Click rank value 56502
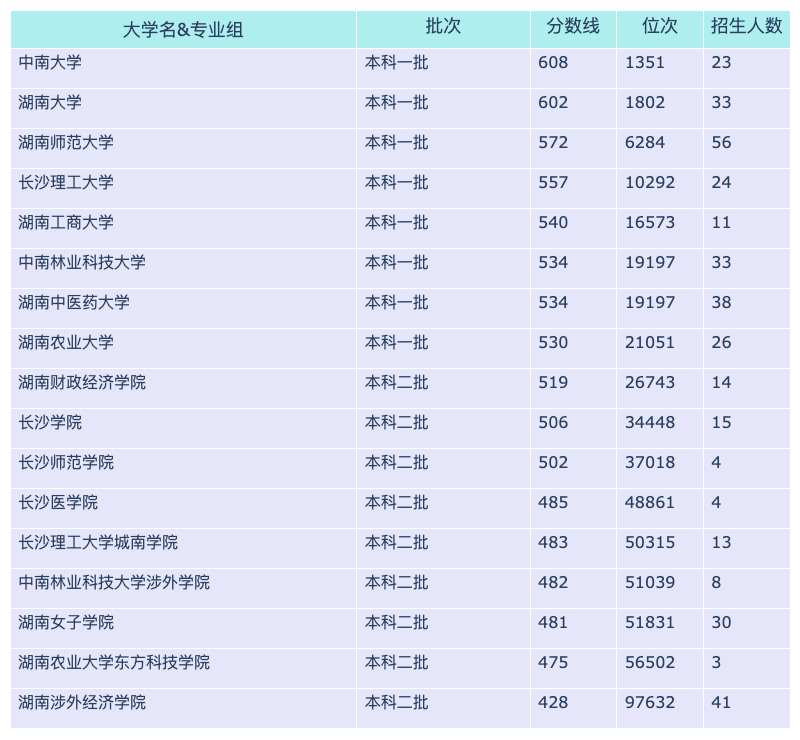This screenshot has width=800, height=740. tap(650, 662)
